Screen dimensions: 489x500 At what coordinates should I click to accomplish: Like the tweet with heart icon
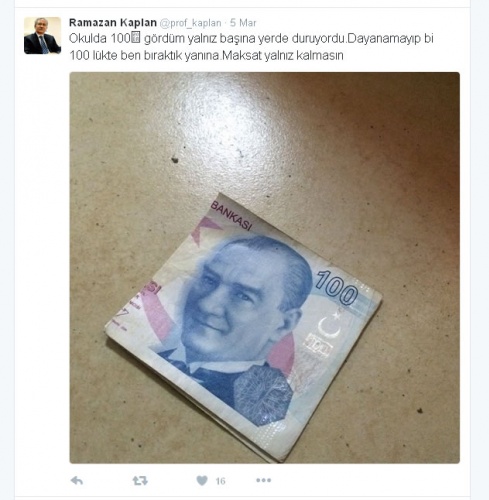pos(202,480)
